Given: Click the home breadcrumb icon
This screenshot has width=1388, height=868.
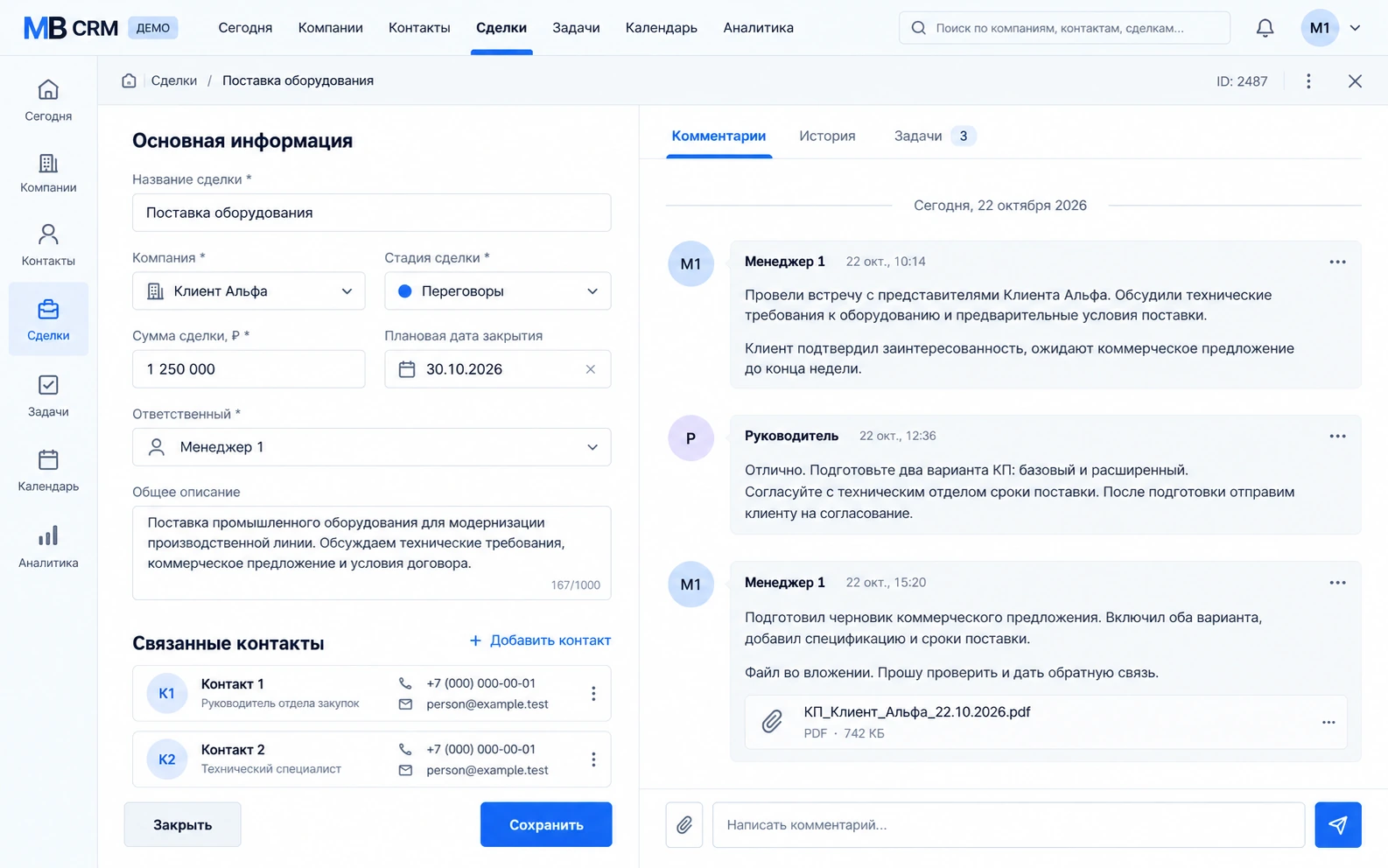Looking at the screenshot, I should 129,80.
